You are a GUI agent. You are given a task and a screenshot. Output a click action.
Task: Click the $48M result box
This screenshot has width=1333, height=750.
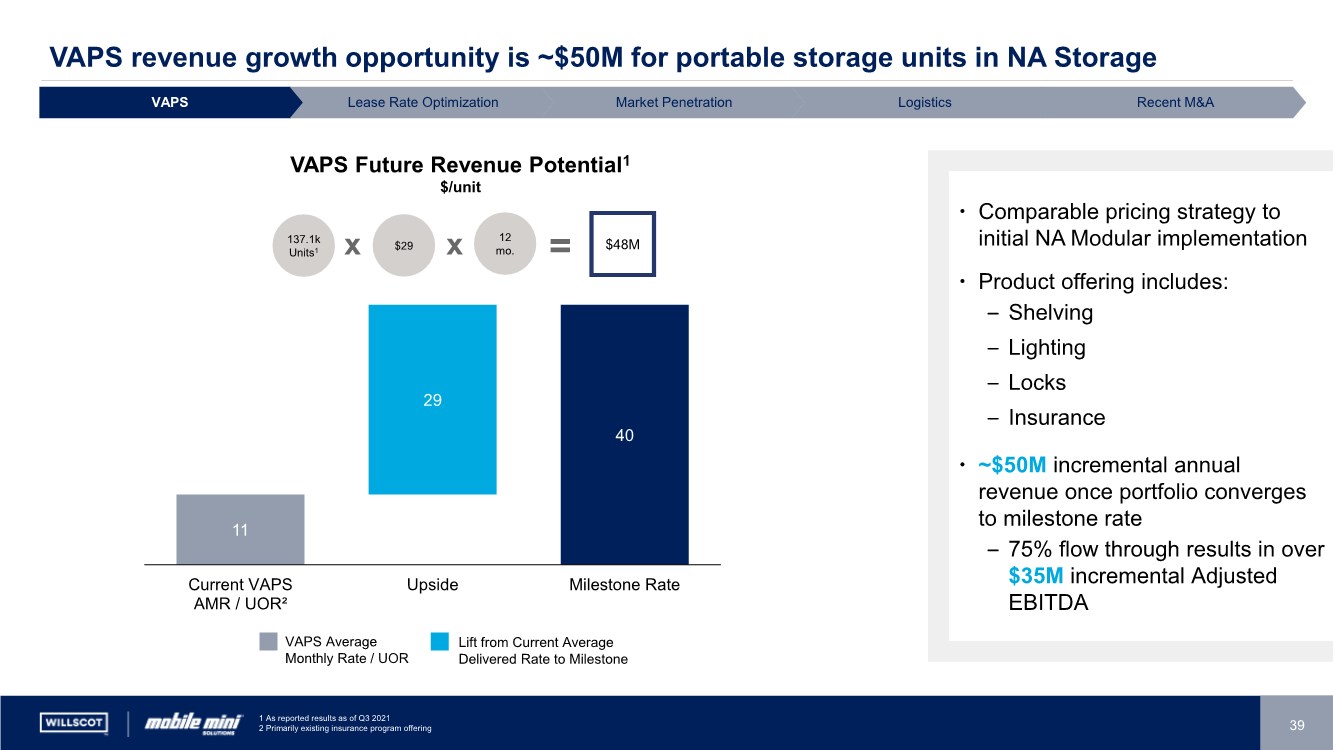click(x=622, y=243)
